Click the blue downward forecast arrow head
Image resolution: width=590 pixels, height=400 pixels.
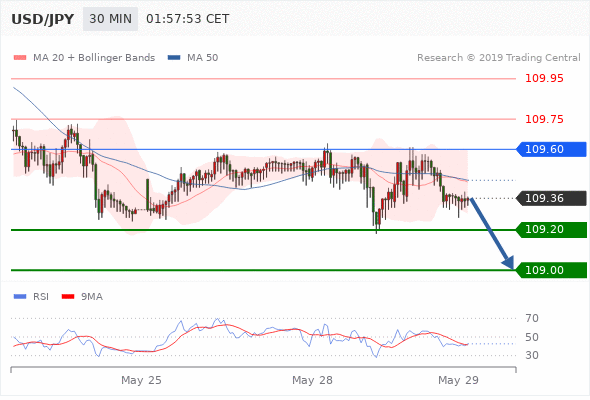(x=509, y=262)
